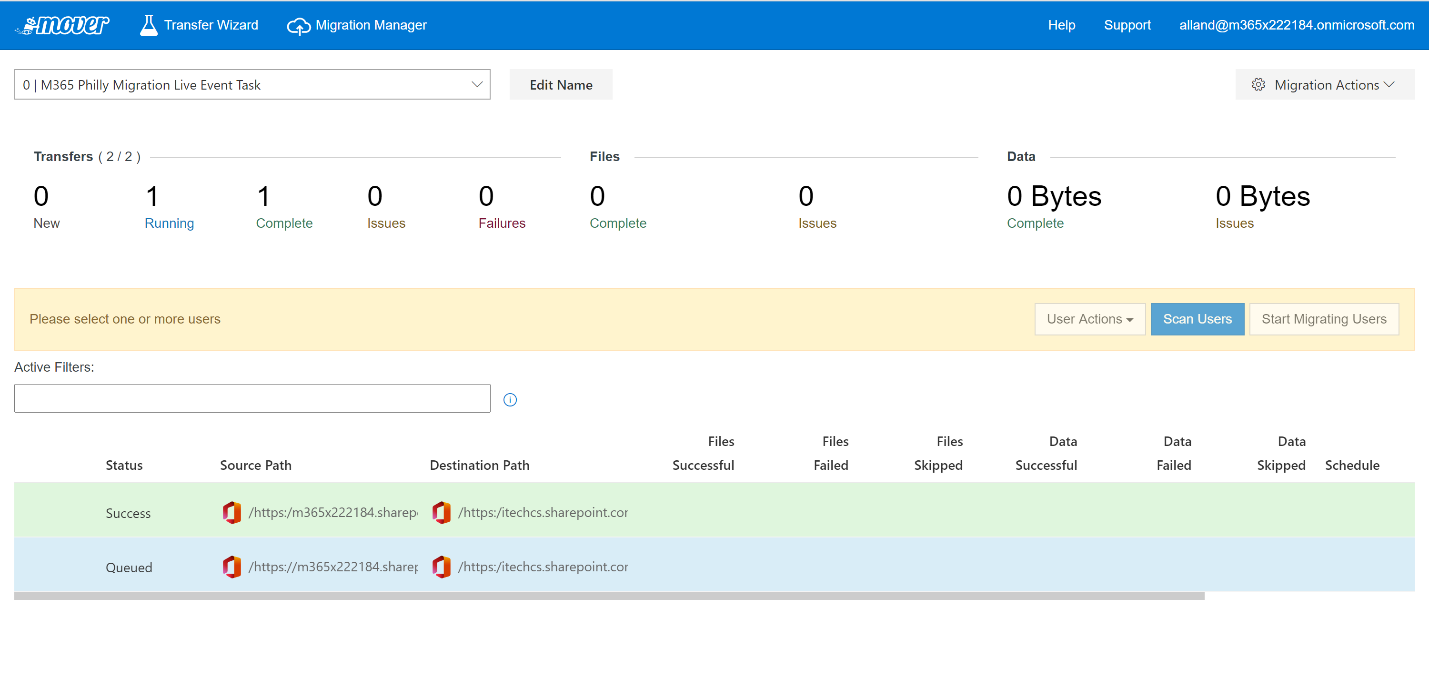Click the horizontal scrollbar below the table
The height and width of the screenshot is (679, 1429).
coord(609,596)
